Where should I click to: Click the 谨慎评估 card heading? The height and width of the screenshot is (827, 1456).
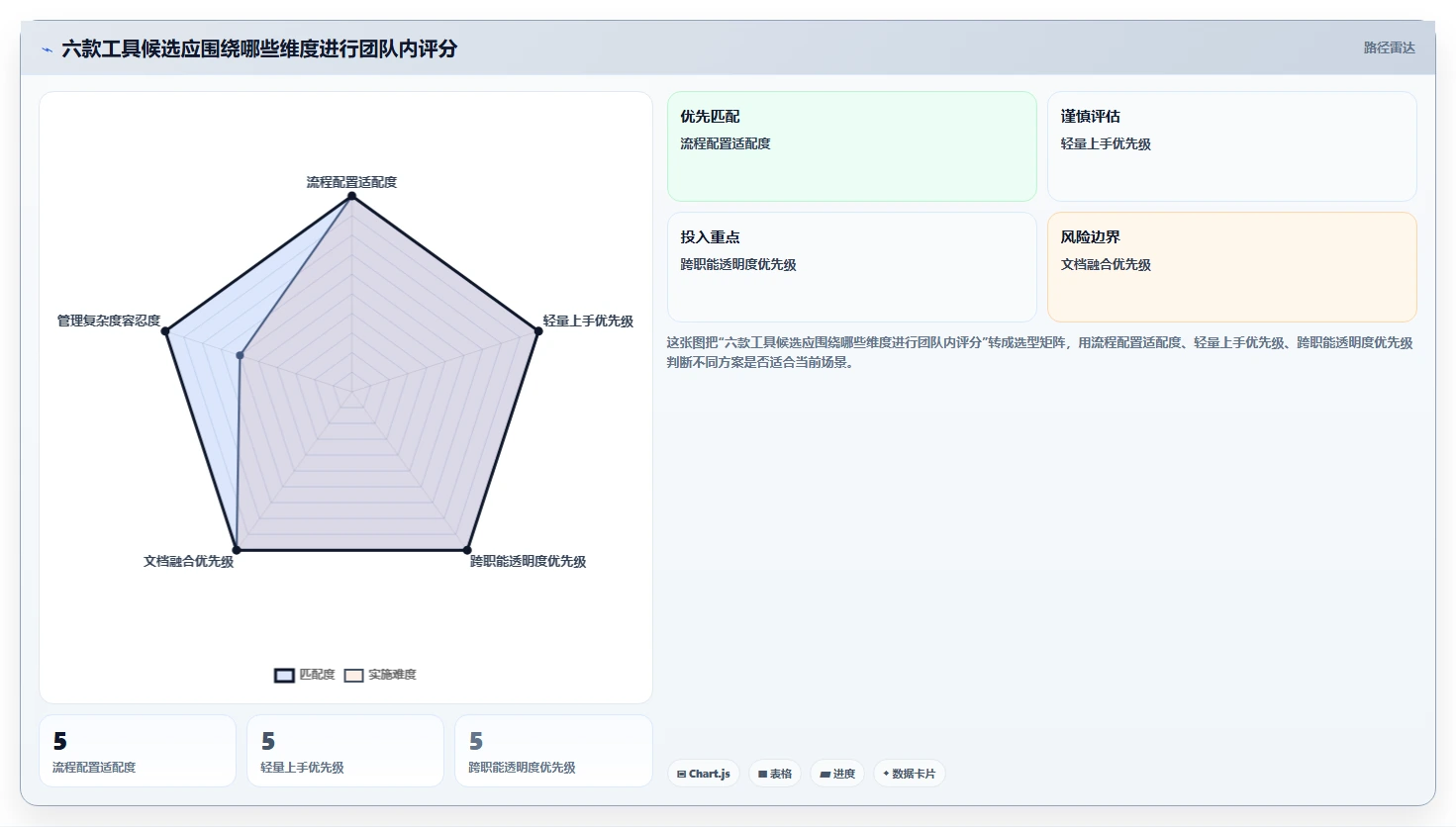pos(1090,117)
